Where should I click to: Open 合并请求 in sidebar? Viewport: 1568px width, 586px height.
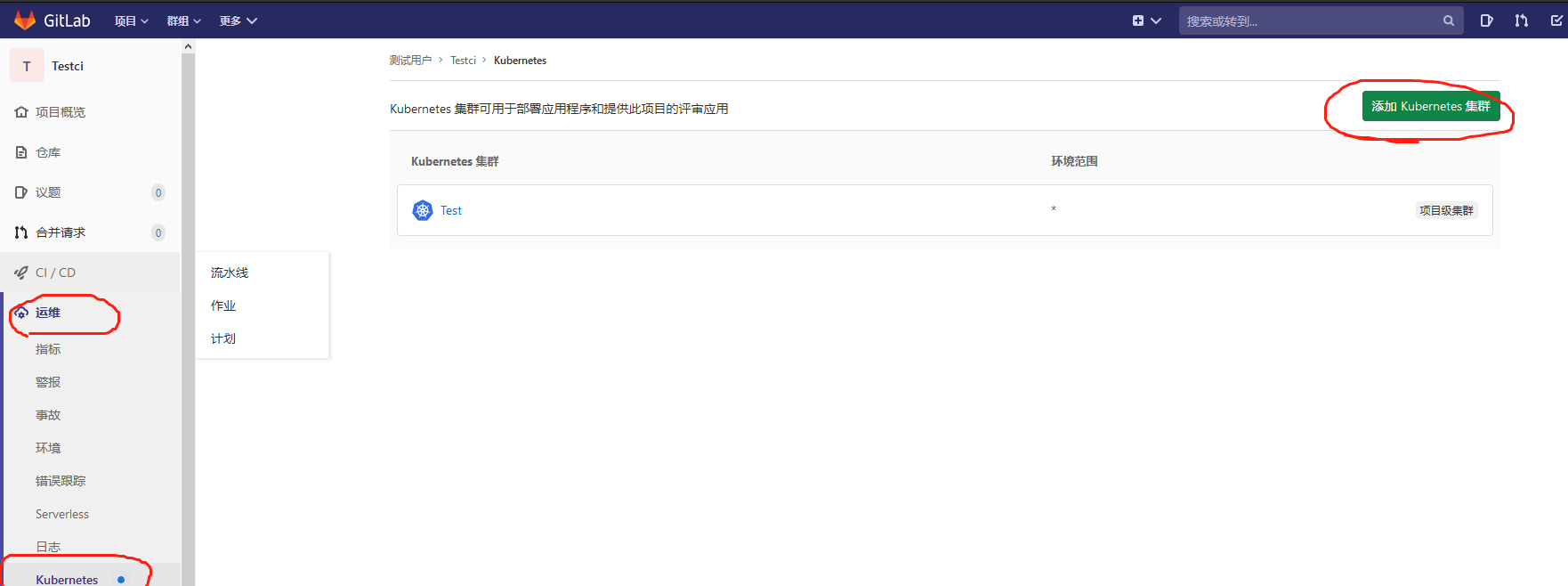[x=61, y=232]
